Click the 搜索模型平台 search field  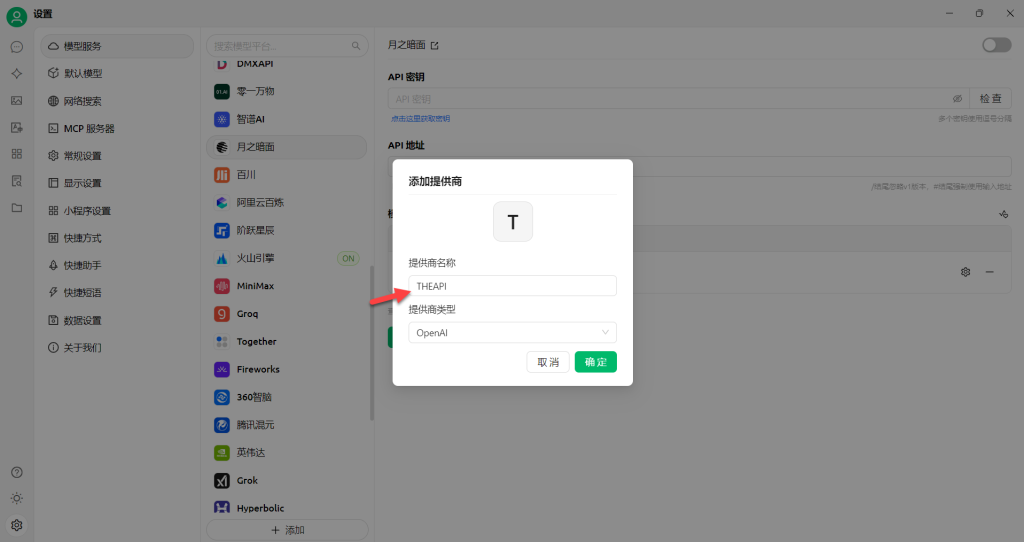click(x=287, y=46)
